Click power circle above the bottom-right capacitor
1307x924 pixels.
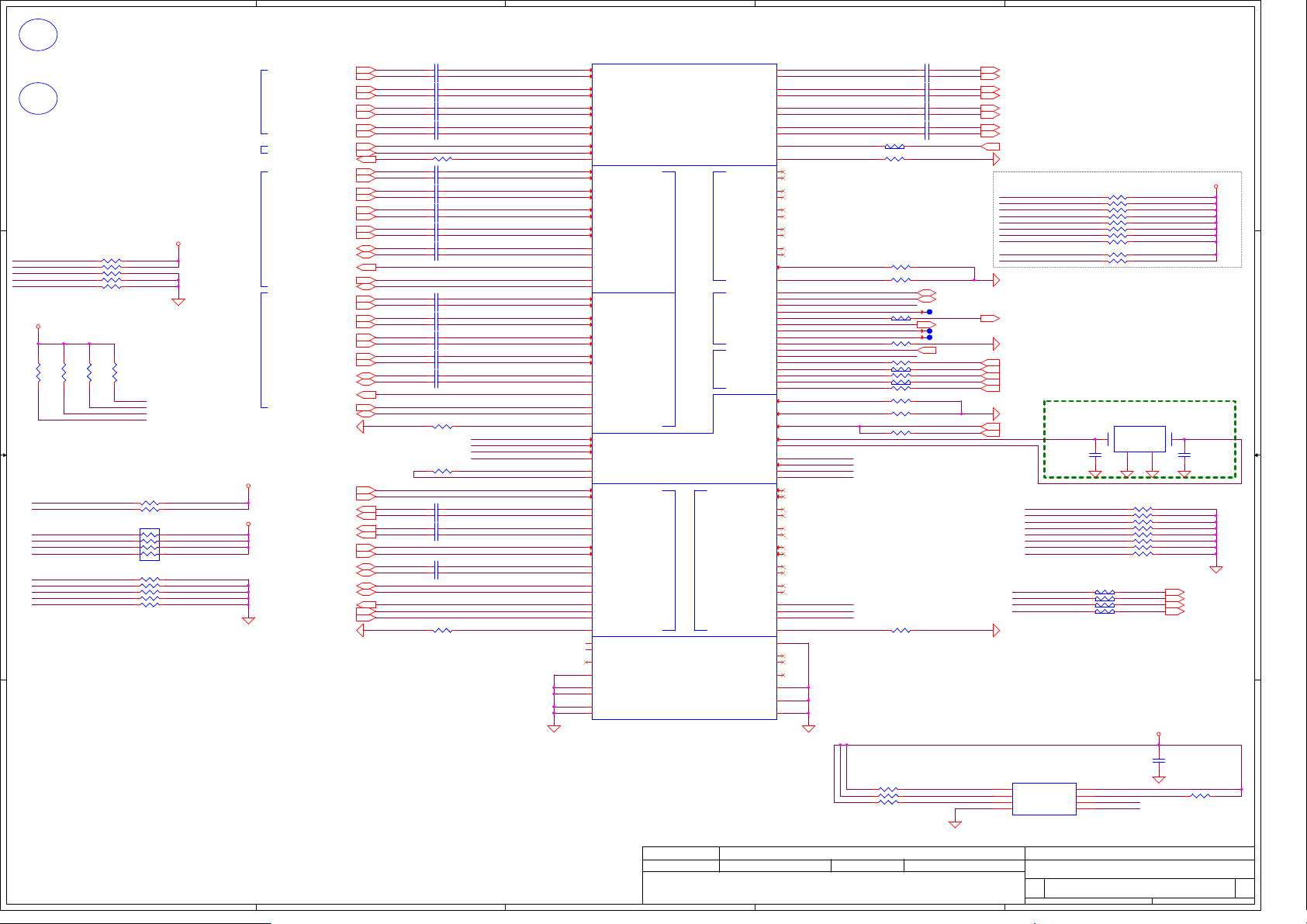click(x=1159, y=734)
